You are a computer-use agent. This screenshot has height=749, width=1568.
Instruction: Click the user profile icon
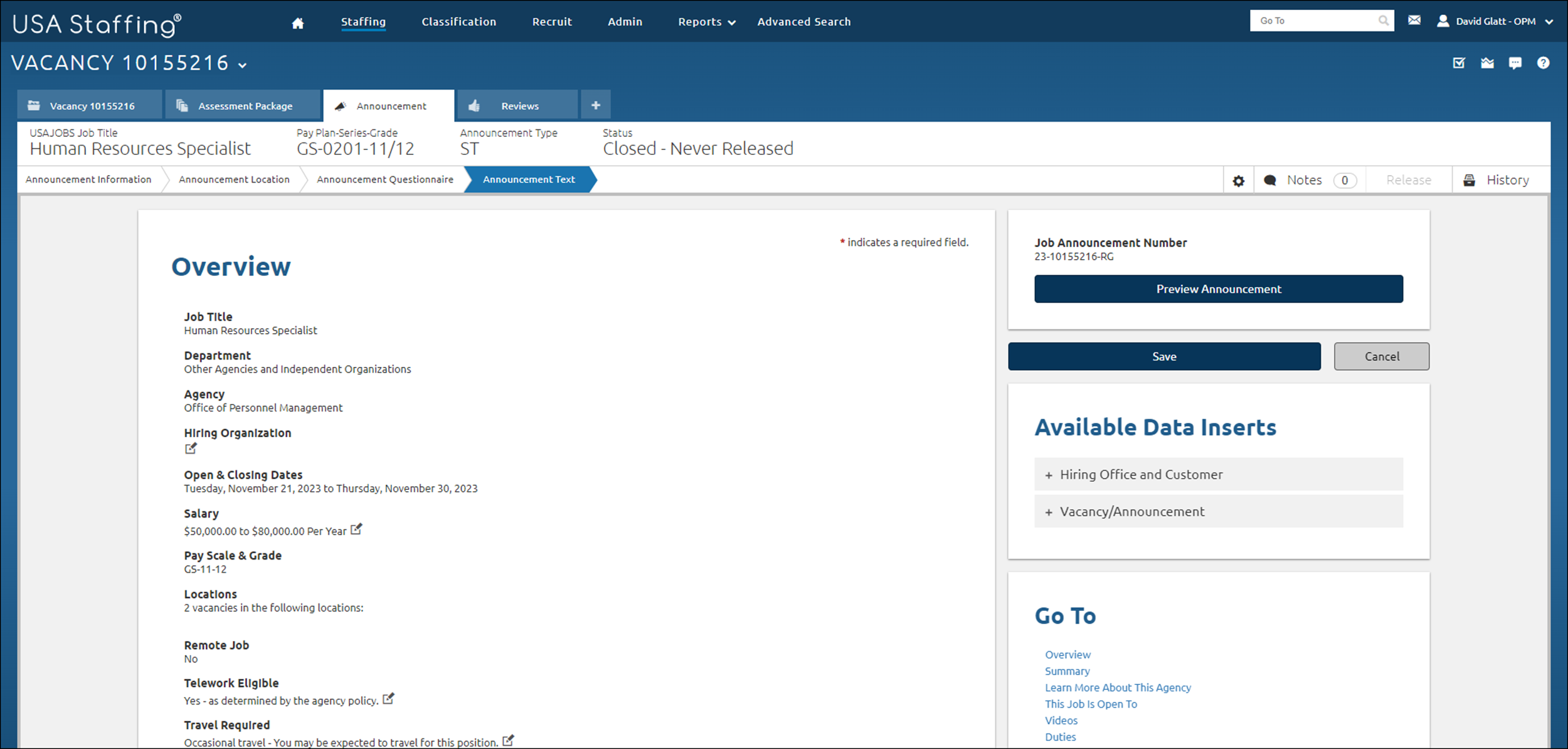pos(1443,21)
